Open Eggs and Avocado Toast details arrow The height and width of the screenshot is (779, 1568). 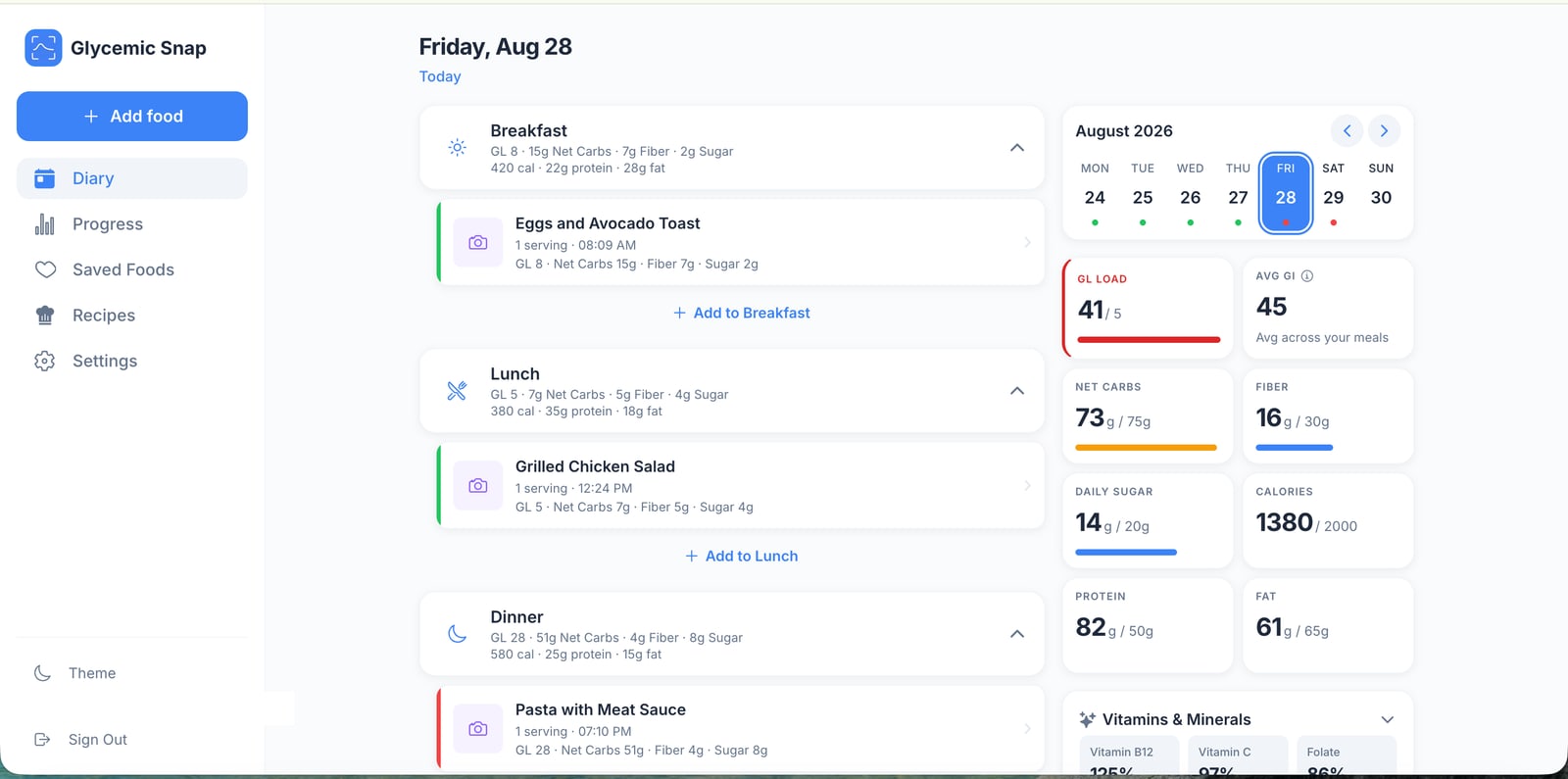(1027, 242)
